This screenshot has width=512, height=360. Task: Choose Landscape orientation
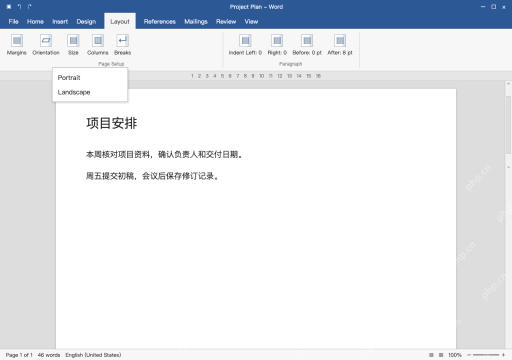(90, 92)
